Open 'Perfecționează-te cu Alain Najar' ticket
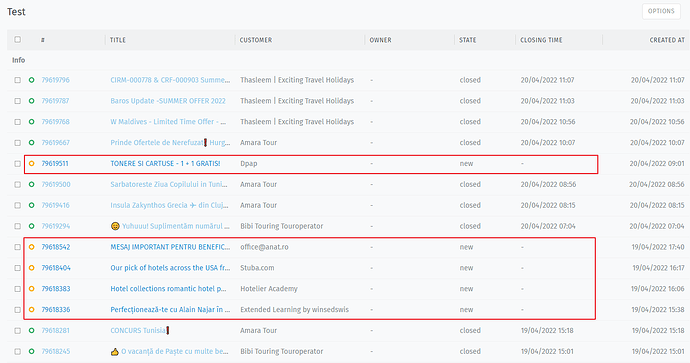The height and width of the screenshot is (363, 690). tap(170, 310)
